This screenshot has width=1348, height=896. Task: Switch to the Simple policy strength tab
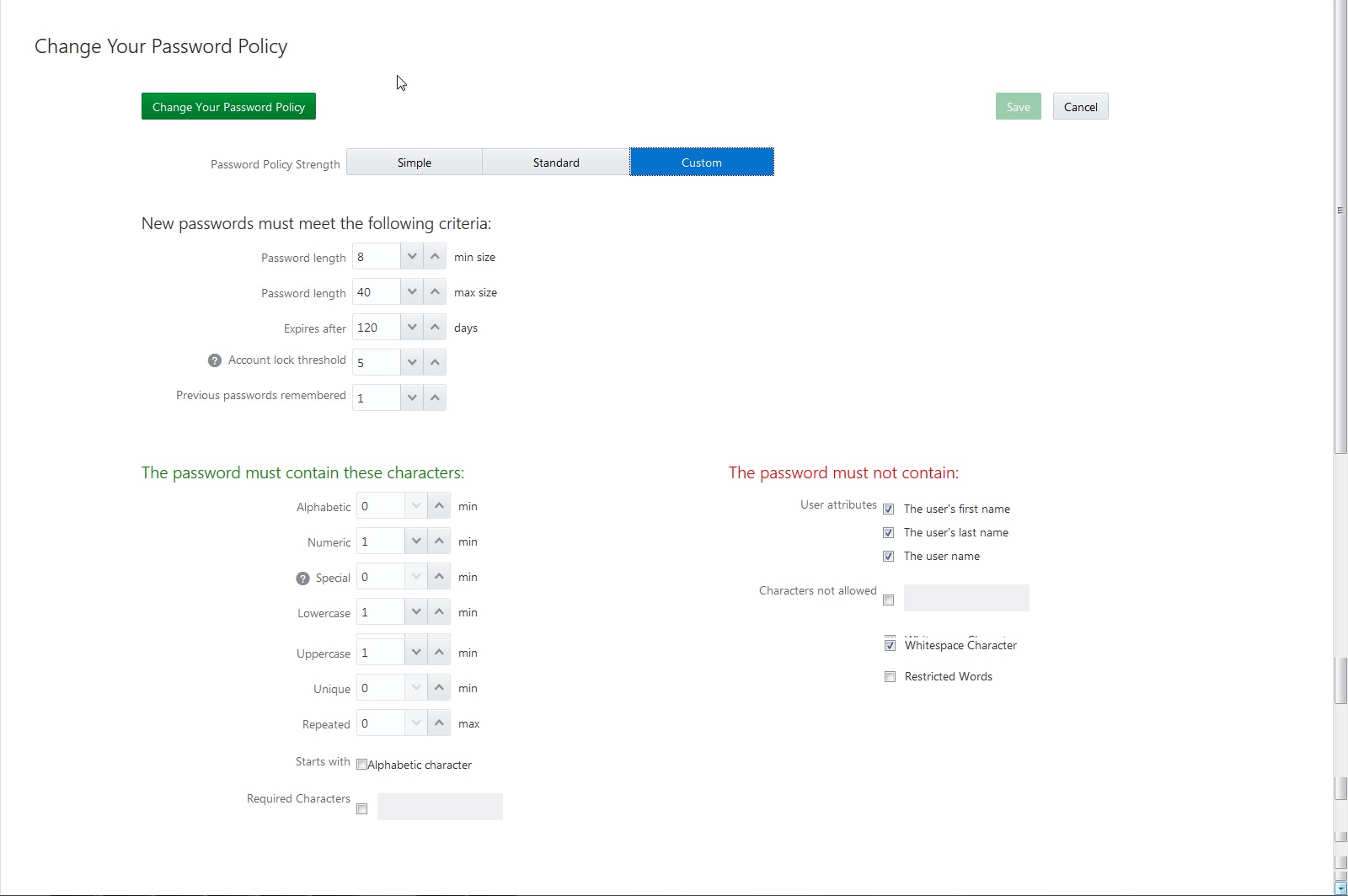(414, 162)
